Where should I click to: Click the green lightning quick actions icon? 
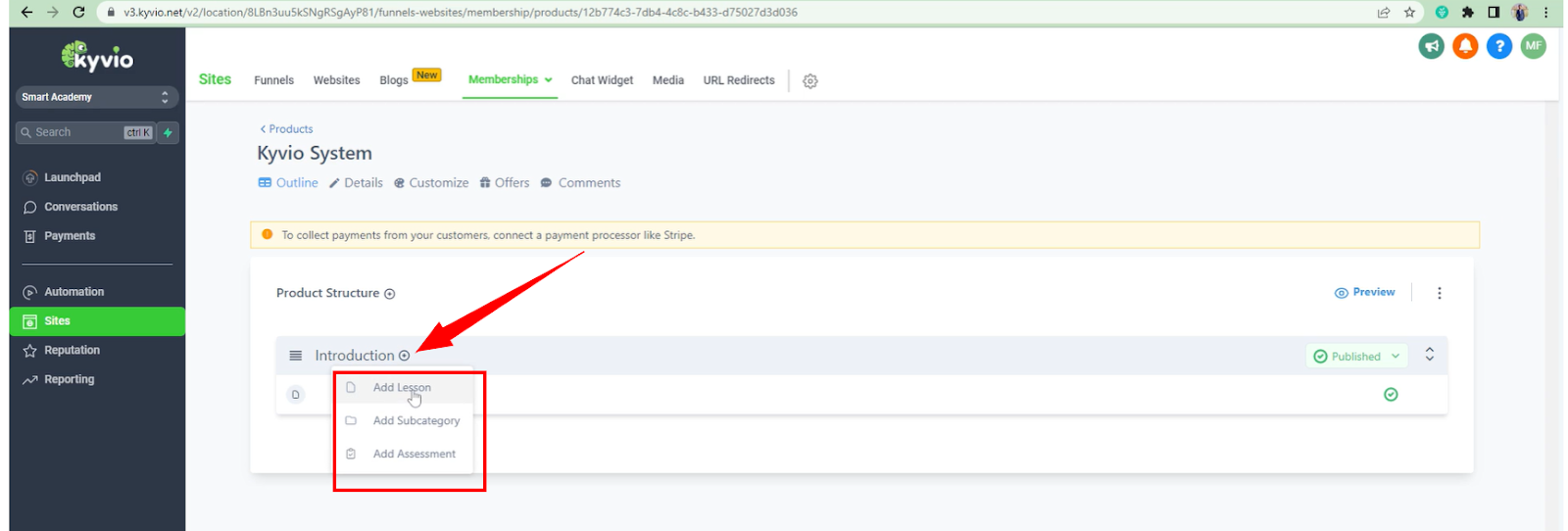pos(168,132)
